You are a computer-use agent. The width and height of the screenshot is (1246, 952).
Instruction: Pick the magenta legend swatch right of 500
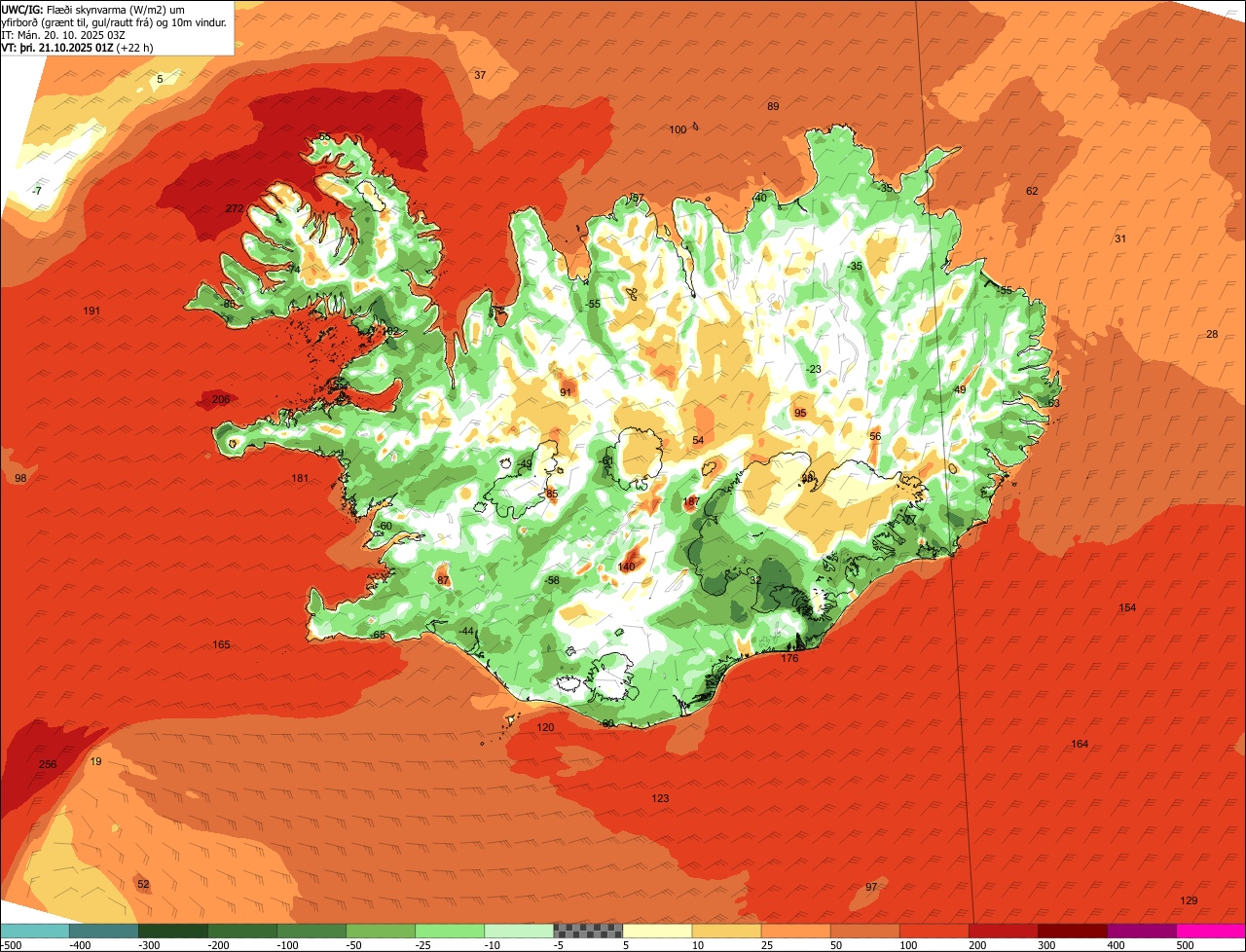(1211, 931)
